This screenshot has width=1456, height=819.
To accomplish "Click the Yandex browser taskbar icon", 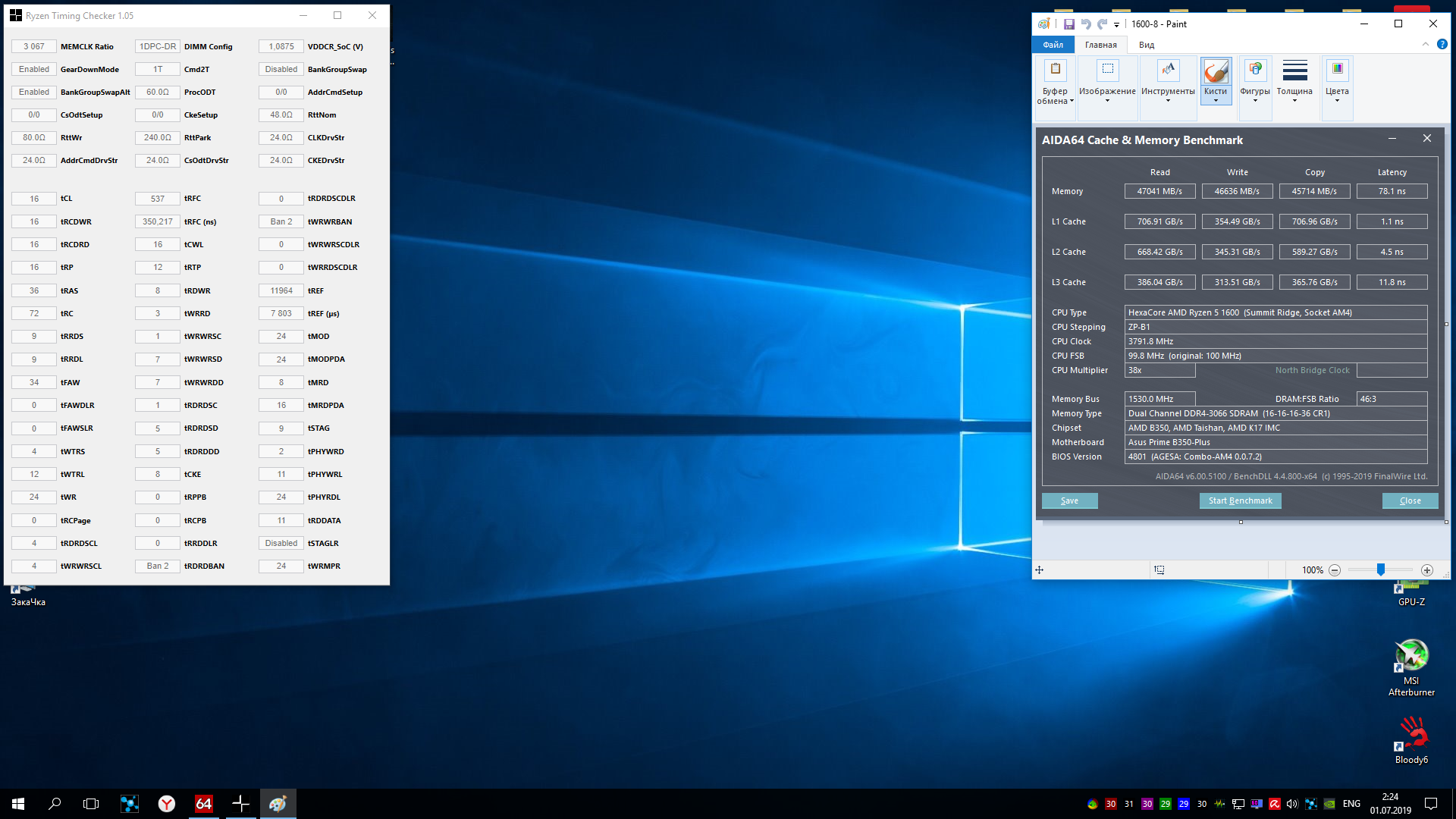I will click(x=167, y=804).
